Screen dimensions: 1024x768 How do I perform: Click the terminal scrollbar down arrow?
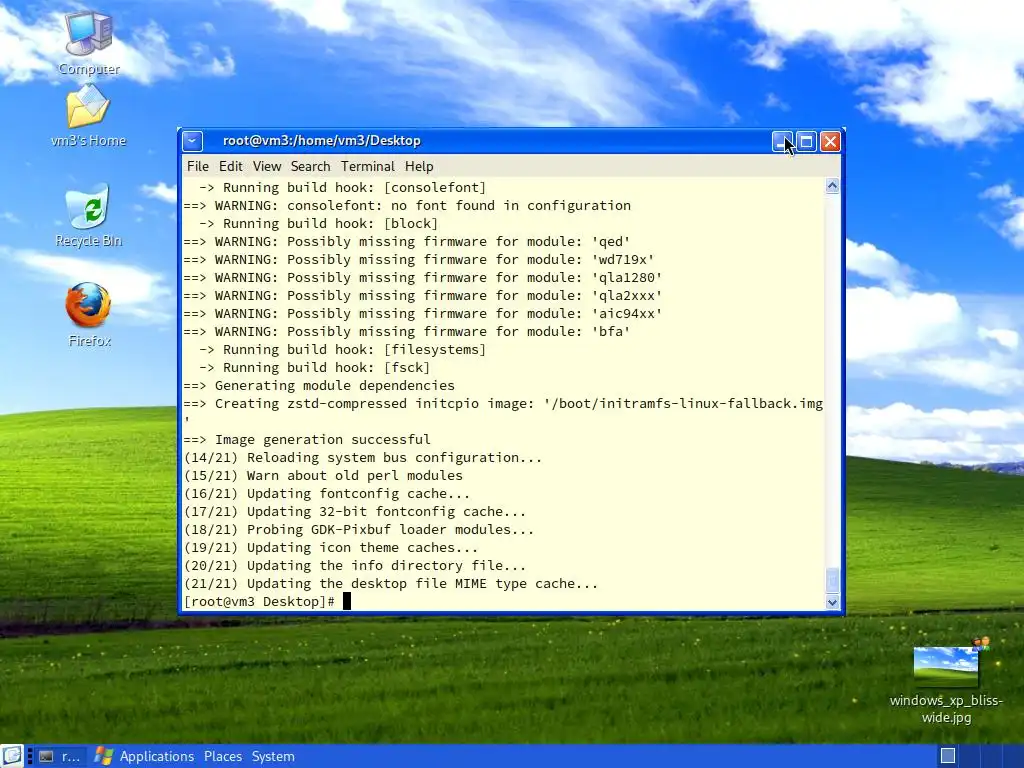[833, 603]
